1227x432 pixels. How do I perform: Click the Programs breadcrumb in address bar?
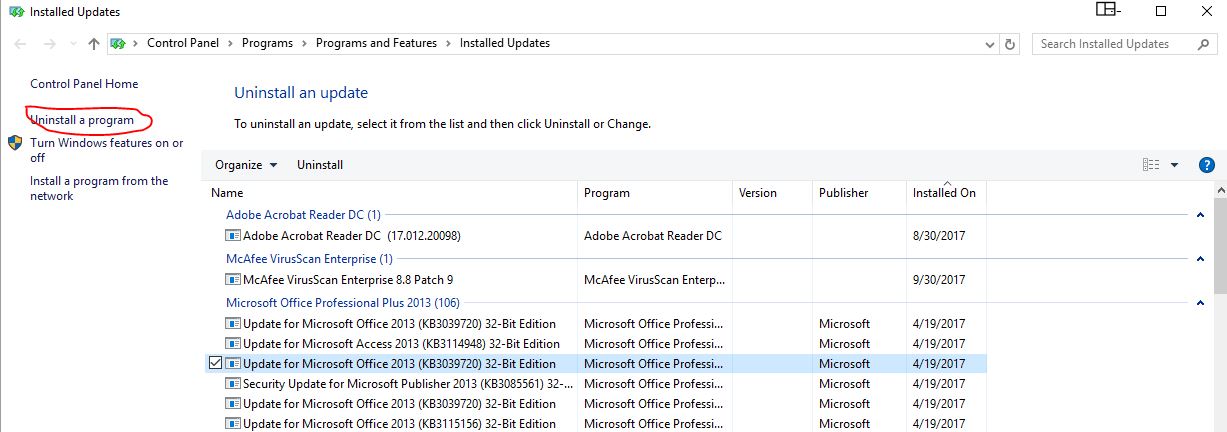click(x=268, y=43)
